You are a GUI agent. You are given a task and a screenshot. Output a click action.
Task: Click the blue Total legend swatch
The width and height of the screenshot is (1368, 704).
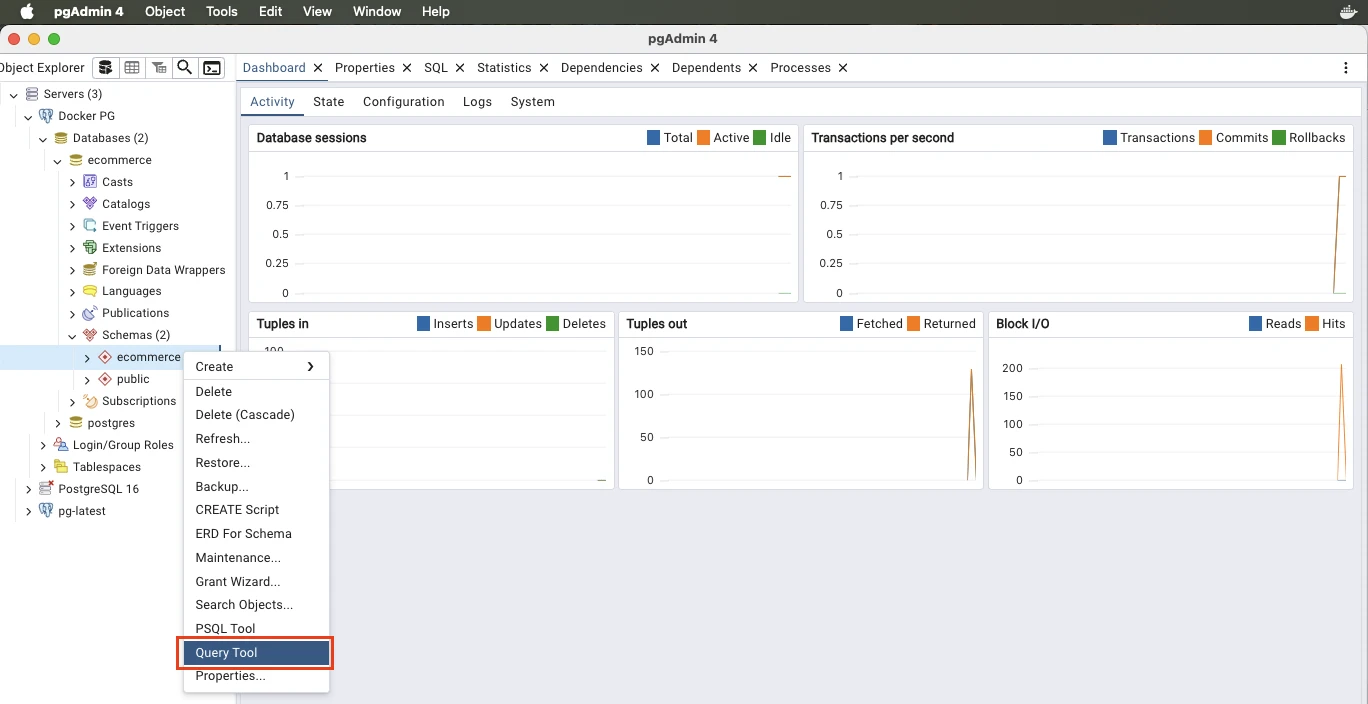(654, 138)
